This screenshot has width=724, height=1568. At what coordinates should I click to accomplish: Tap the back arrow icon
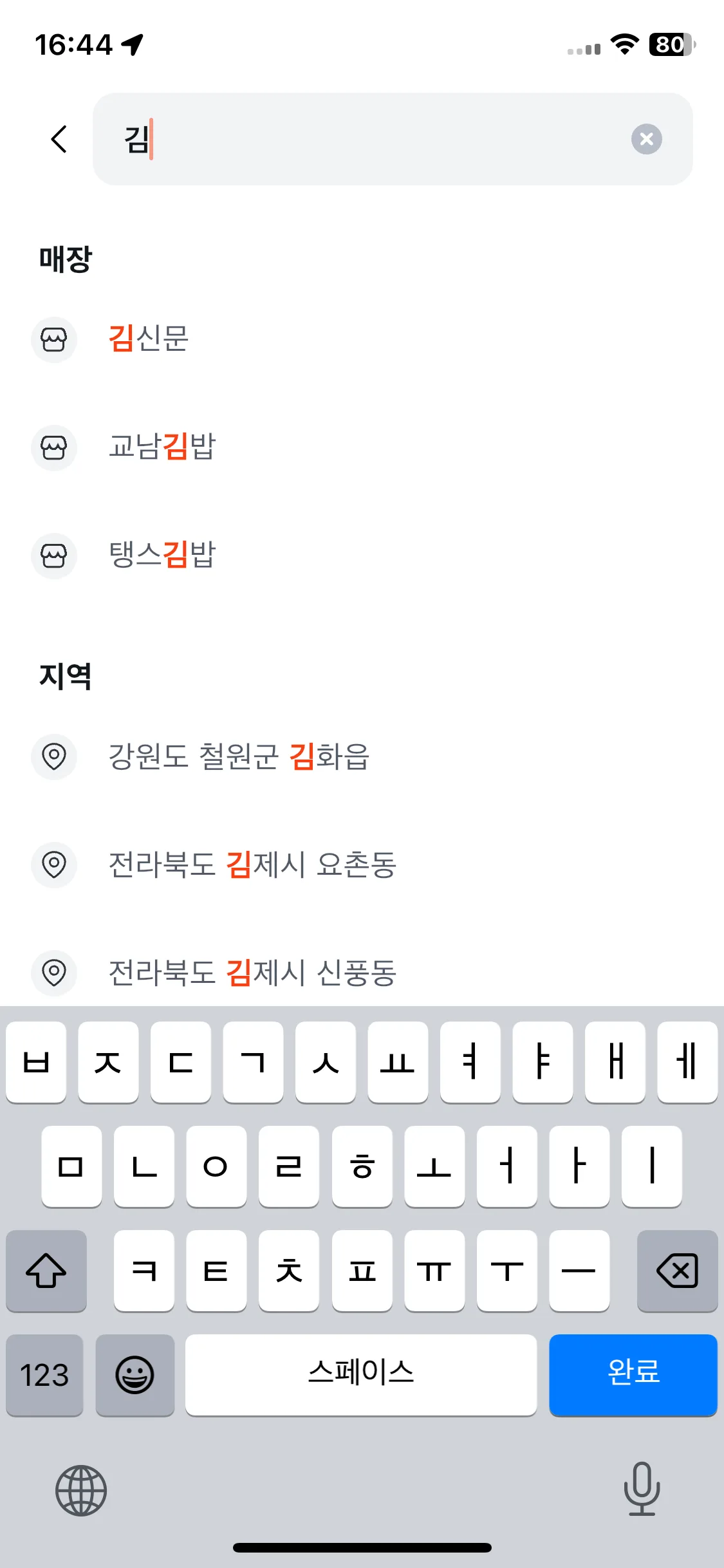click(59, 139)
